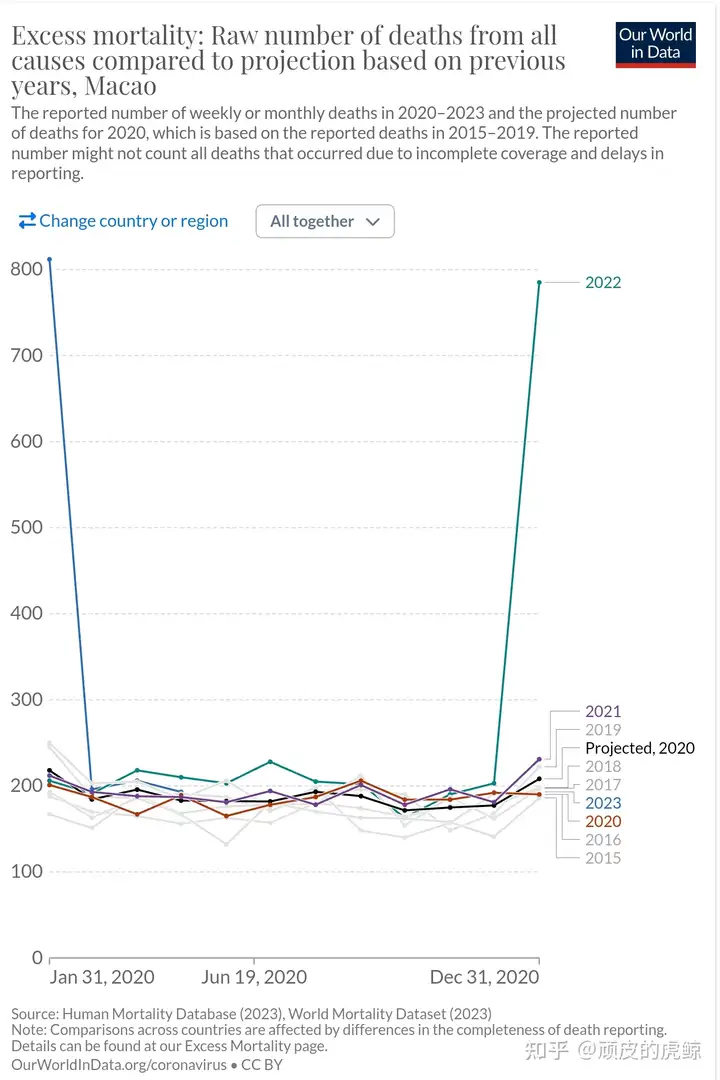Select the 2019 legend label
Image resolution: width=720 pixels, height=1080 pixels.
click(x=603, y=729)
